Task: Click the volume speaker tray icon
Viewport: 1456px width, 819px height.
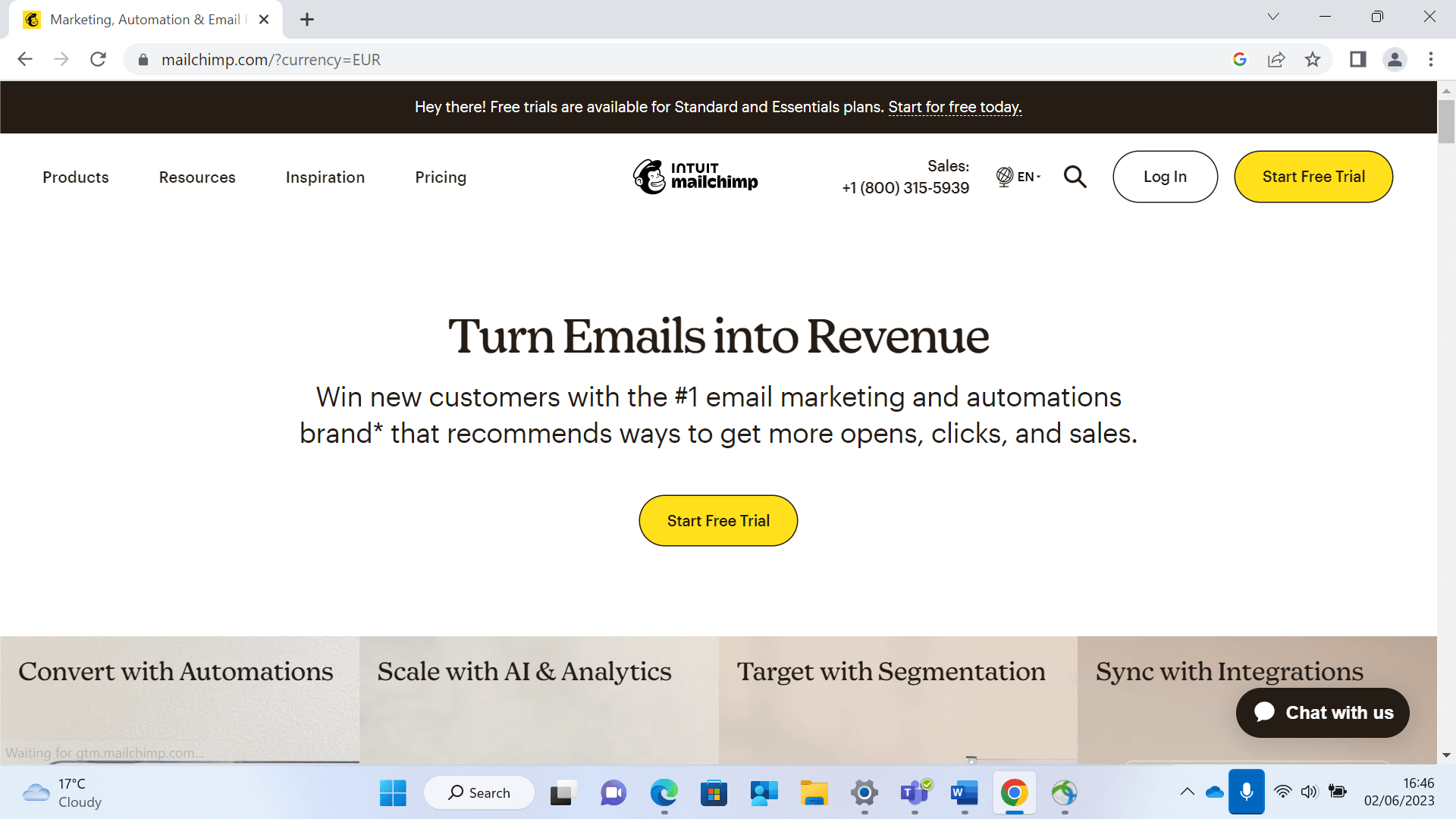Action: [1309, 792]
